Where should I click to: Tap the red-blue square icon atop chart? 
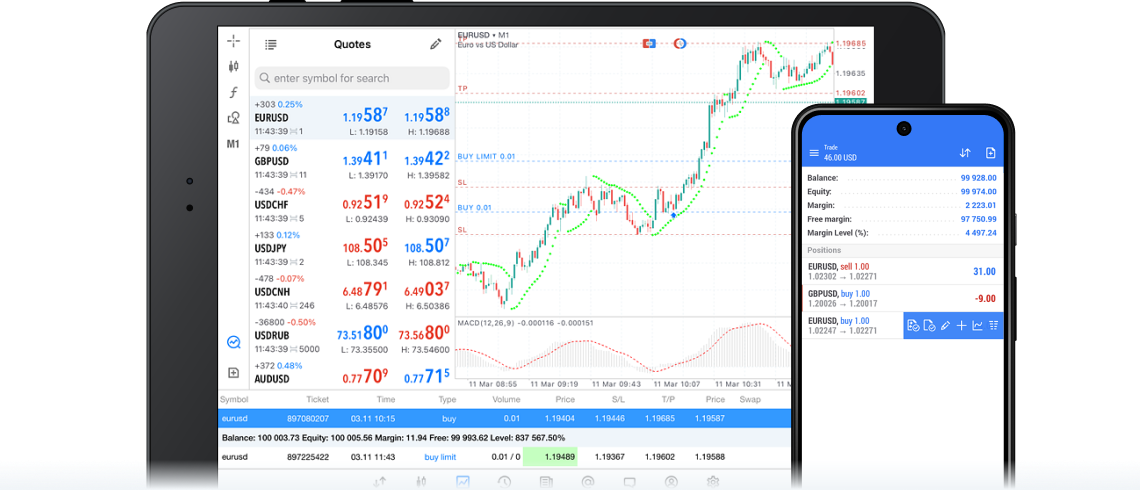tap(649, 44)
